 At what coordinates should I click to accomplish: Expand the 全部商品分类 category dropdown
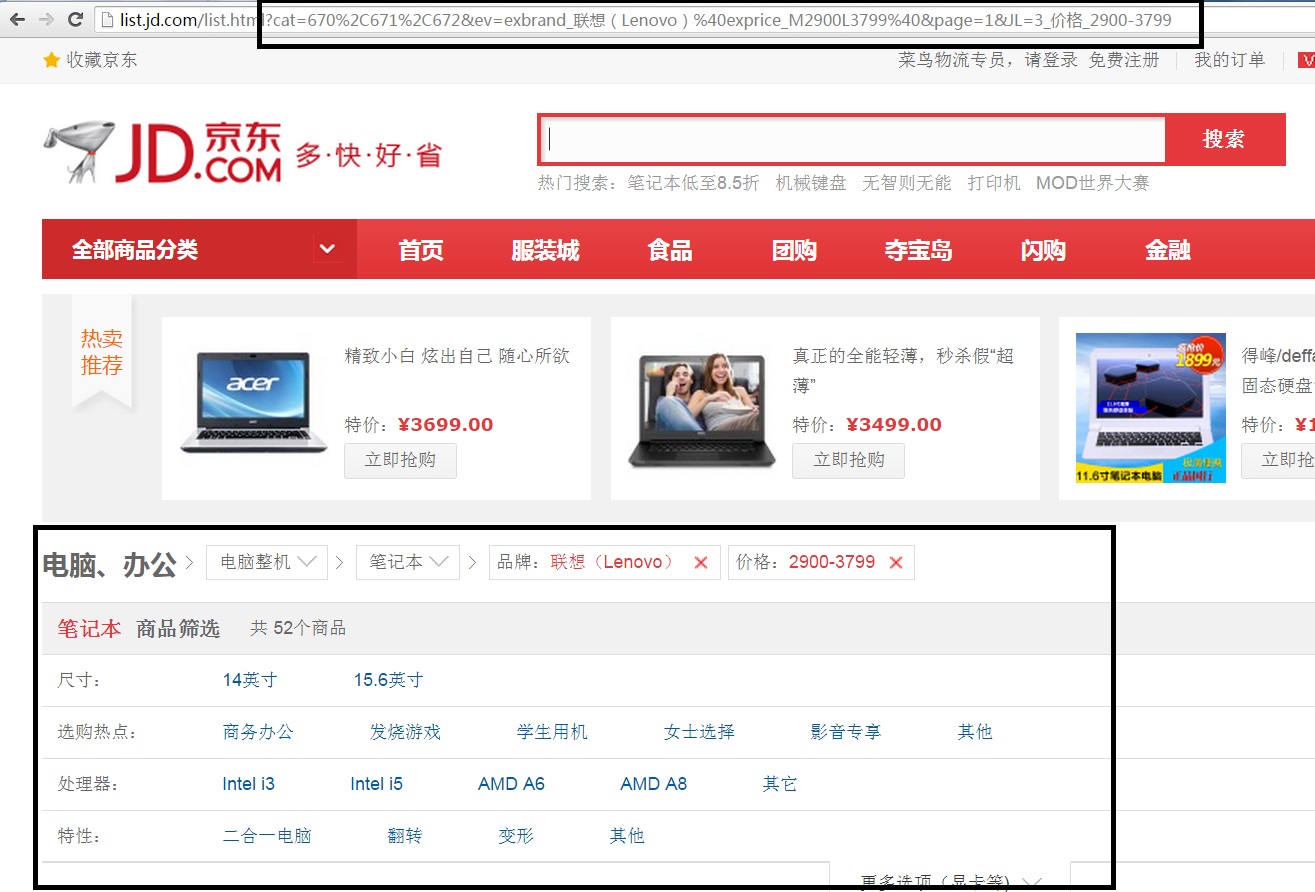tap(326, 249)
